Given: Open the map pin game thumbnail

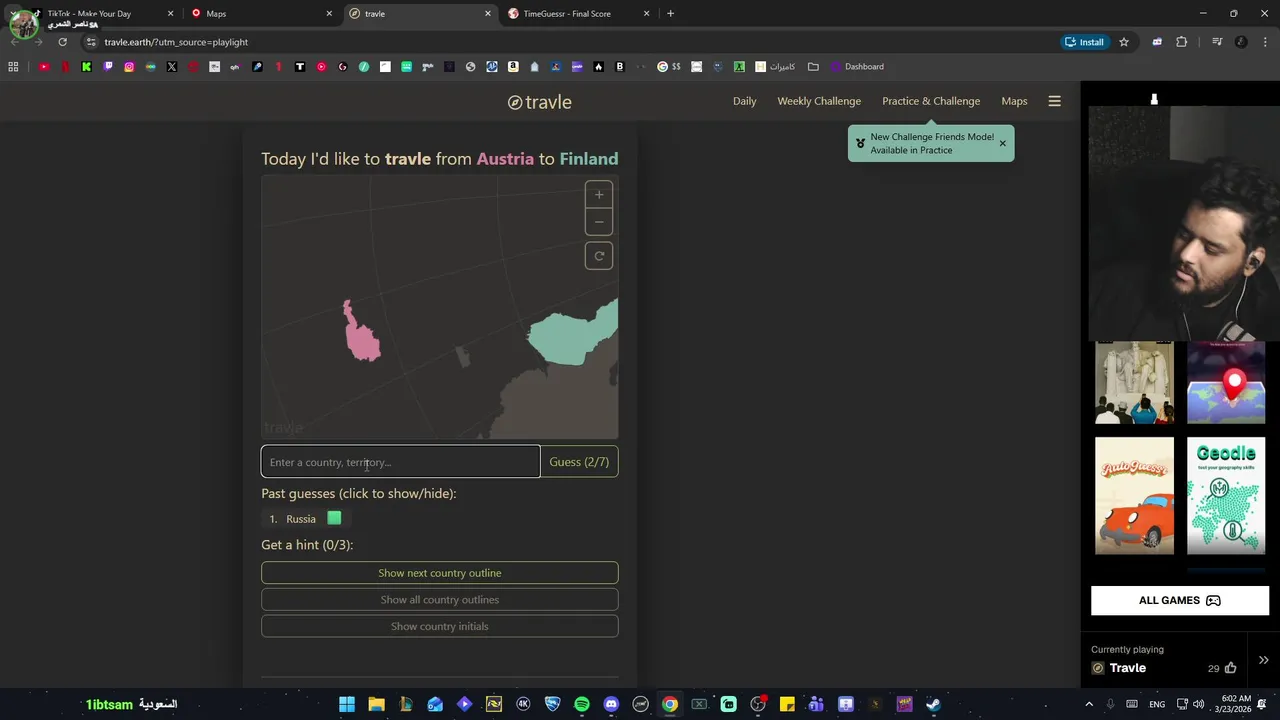Looking at the screenshot, I should click(1226, 383).
